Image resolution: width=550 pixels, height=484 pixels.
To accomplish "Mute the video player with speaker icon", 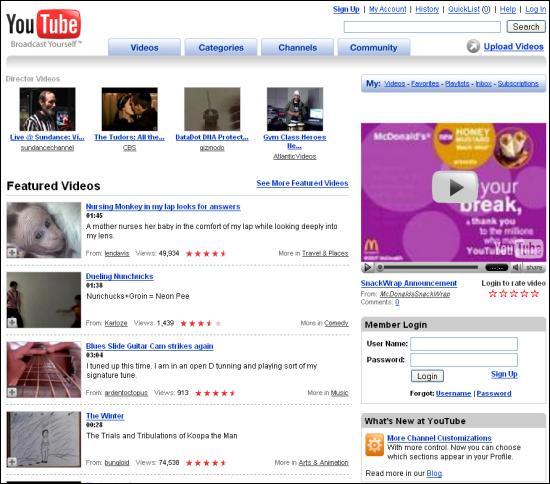I will [516, 268].
